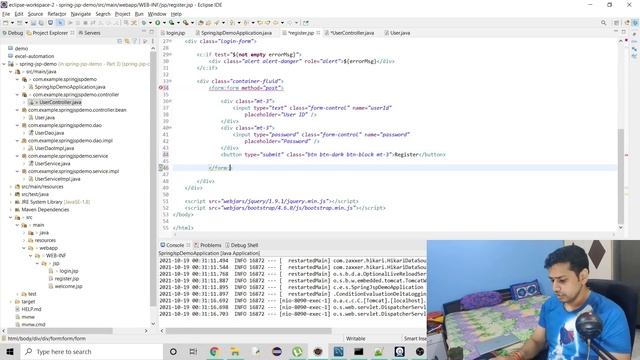Click the green Run toolbar button
This screenshot has height=360, width=640.
tap(158, 23)
